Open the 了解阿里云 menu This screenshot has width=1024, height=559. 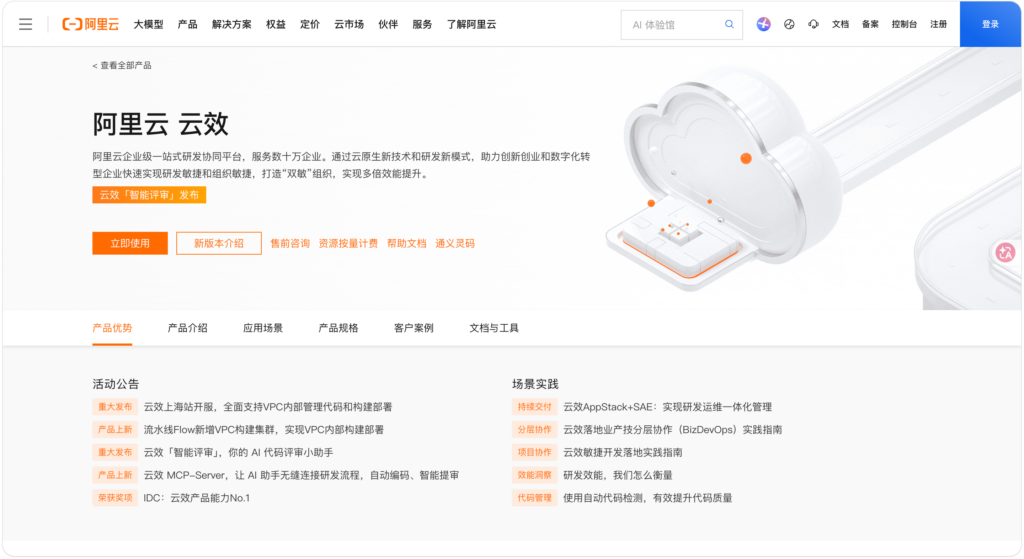click(471, 24)
